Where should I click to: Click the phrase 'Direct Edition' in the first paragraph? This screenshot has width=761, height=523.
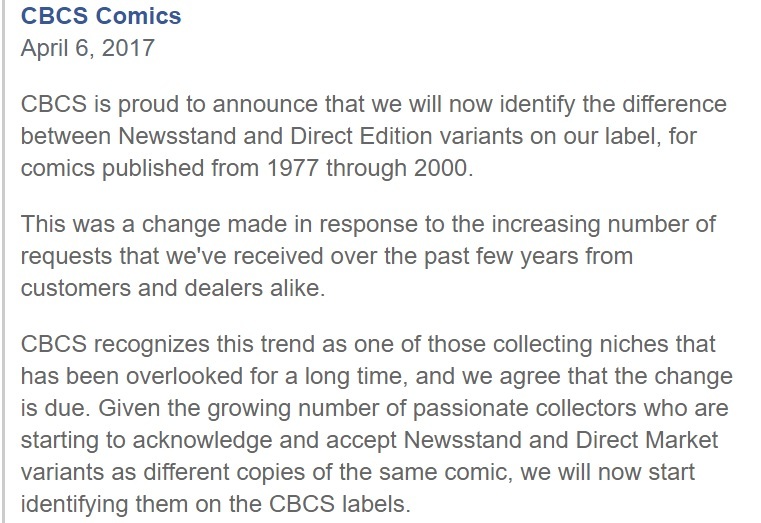(361, 136)
